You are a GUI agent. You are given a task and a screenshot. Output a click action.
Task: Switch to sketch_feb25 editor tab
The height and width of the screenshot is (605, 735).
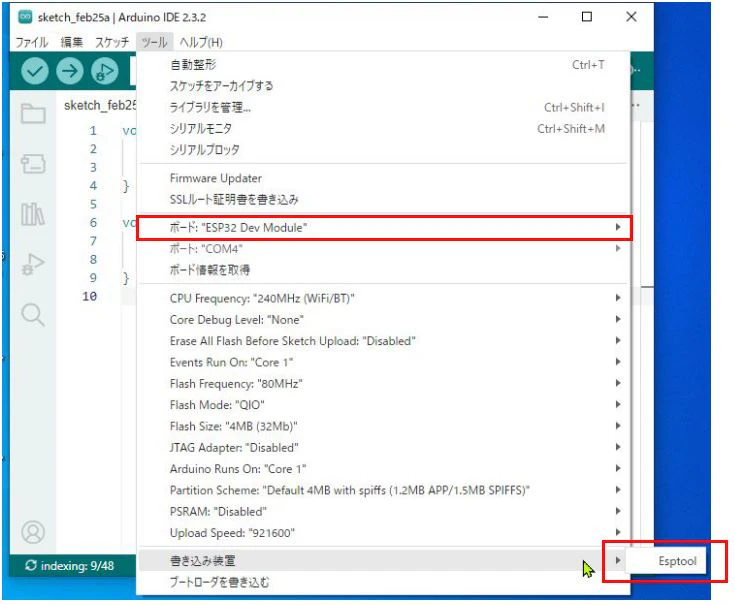tap(100, 105)
